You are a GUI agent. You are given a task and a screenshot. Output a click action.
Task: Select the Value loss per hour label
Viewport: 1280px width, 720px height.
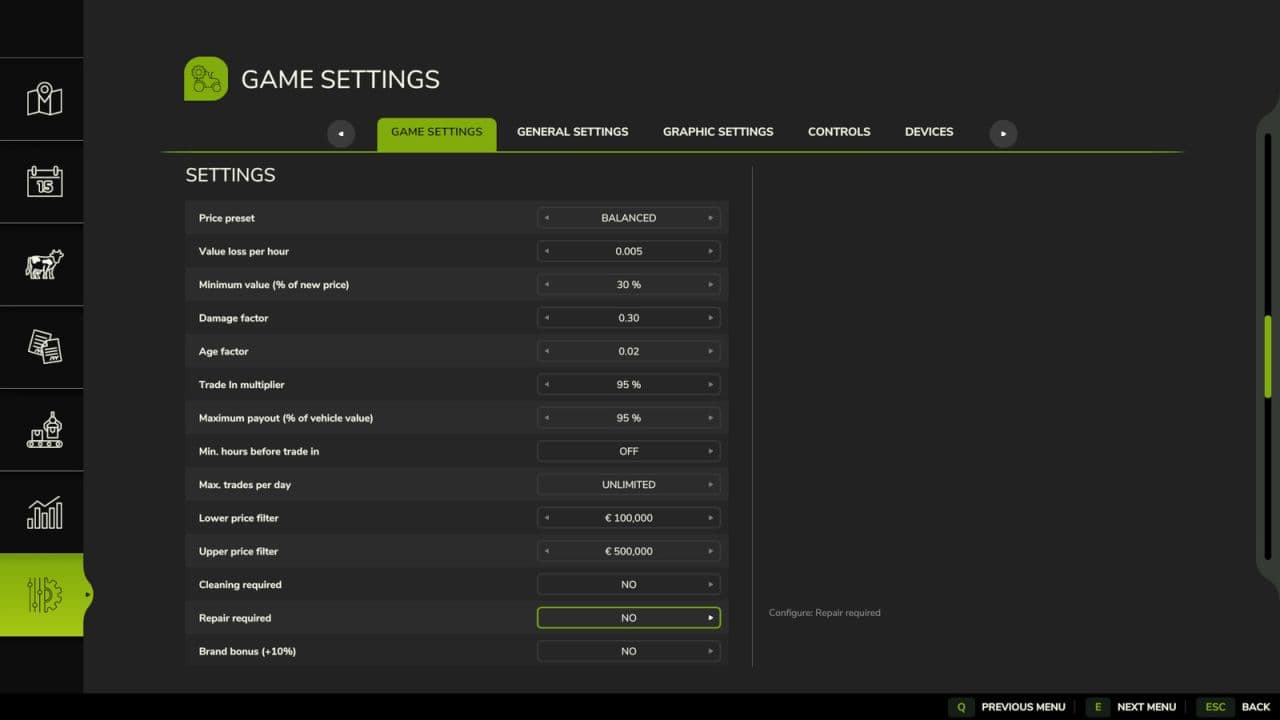click(244, 251)
